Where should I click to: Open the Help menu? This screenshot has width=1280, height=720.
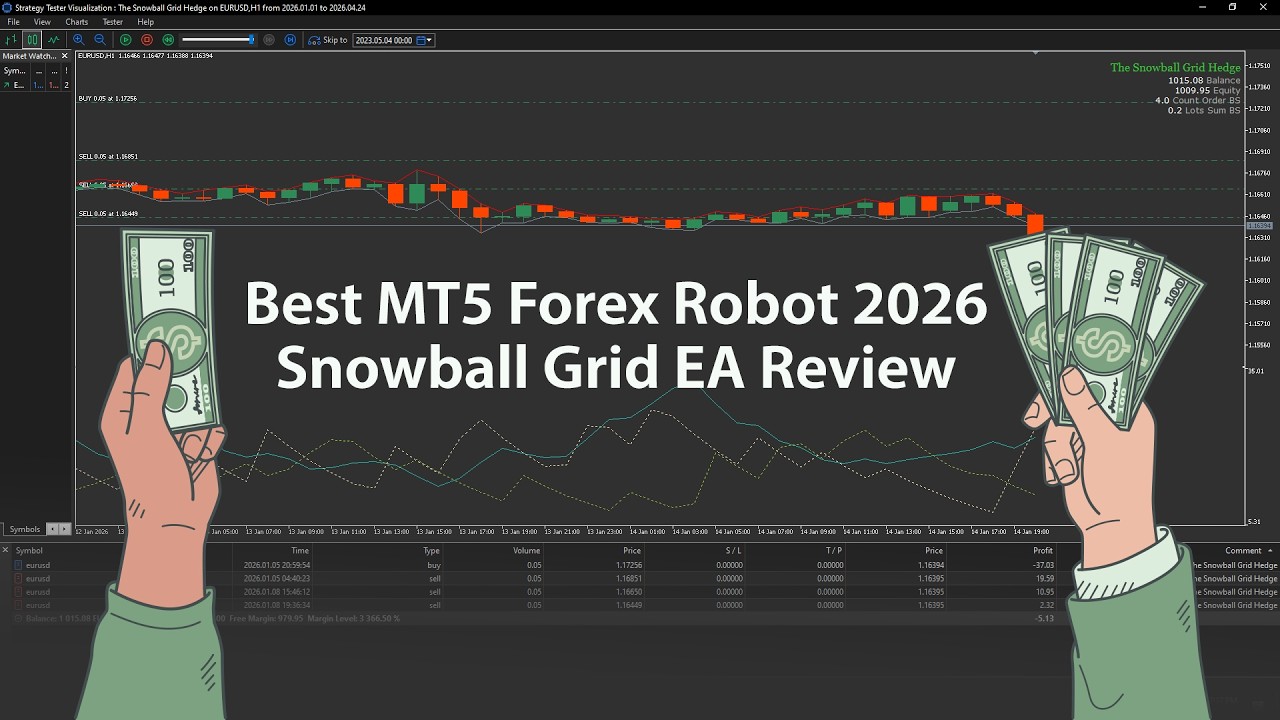[146, 22]
